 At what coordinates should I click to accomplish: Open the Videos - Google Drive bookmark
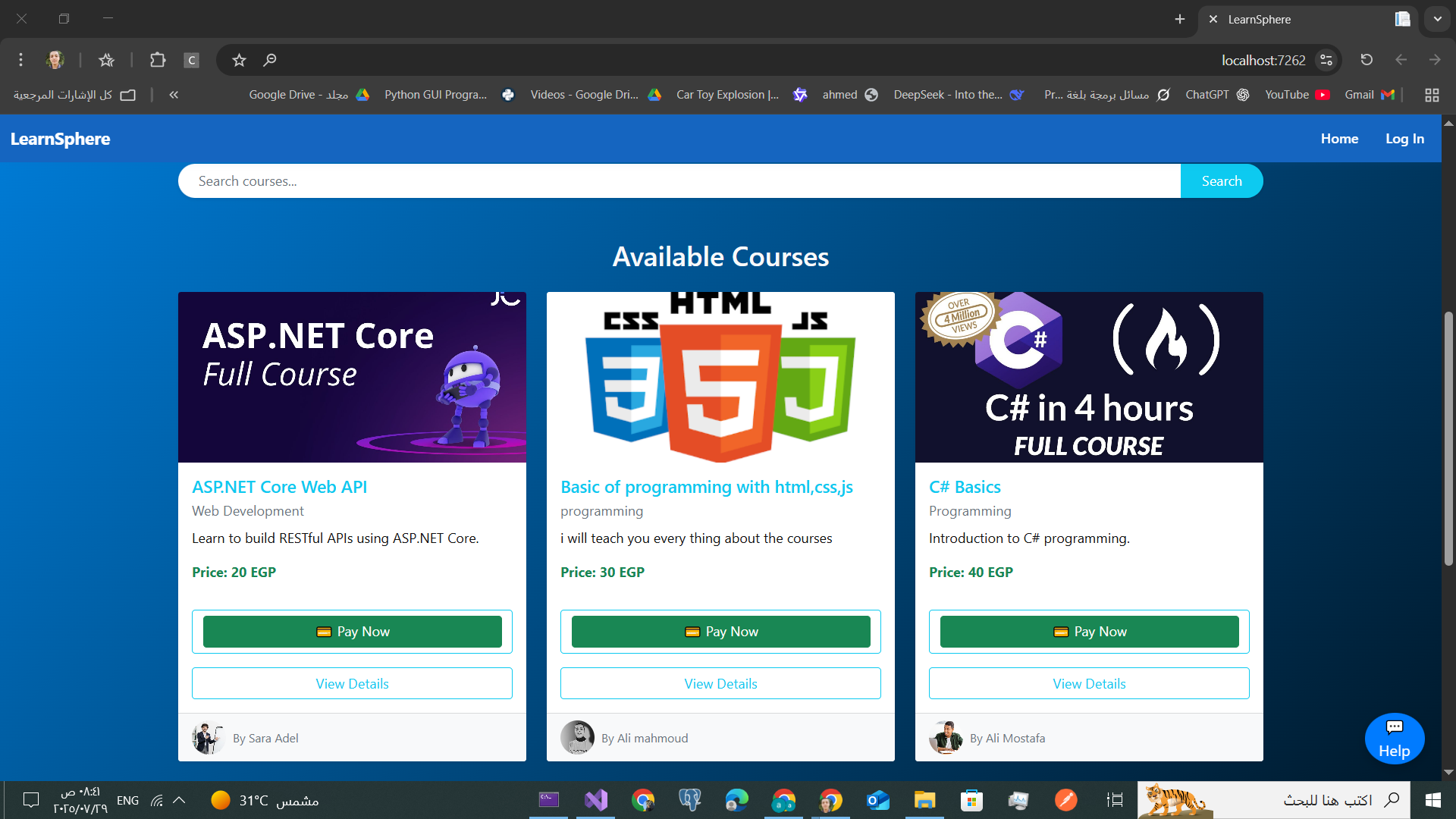pos(595,95)
